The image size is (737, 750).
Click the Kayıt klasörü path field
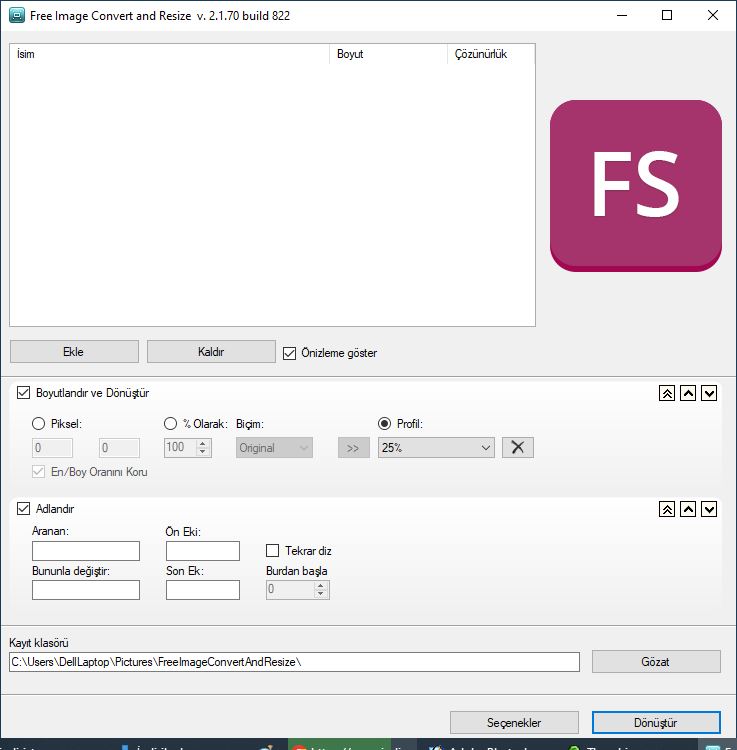[294, 662]
